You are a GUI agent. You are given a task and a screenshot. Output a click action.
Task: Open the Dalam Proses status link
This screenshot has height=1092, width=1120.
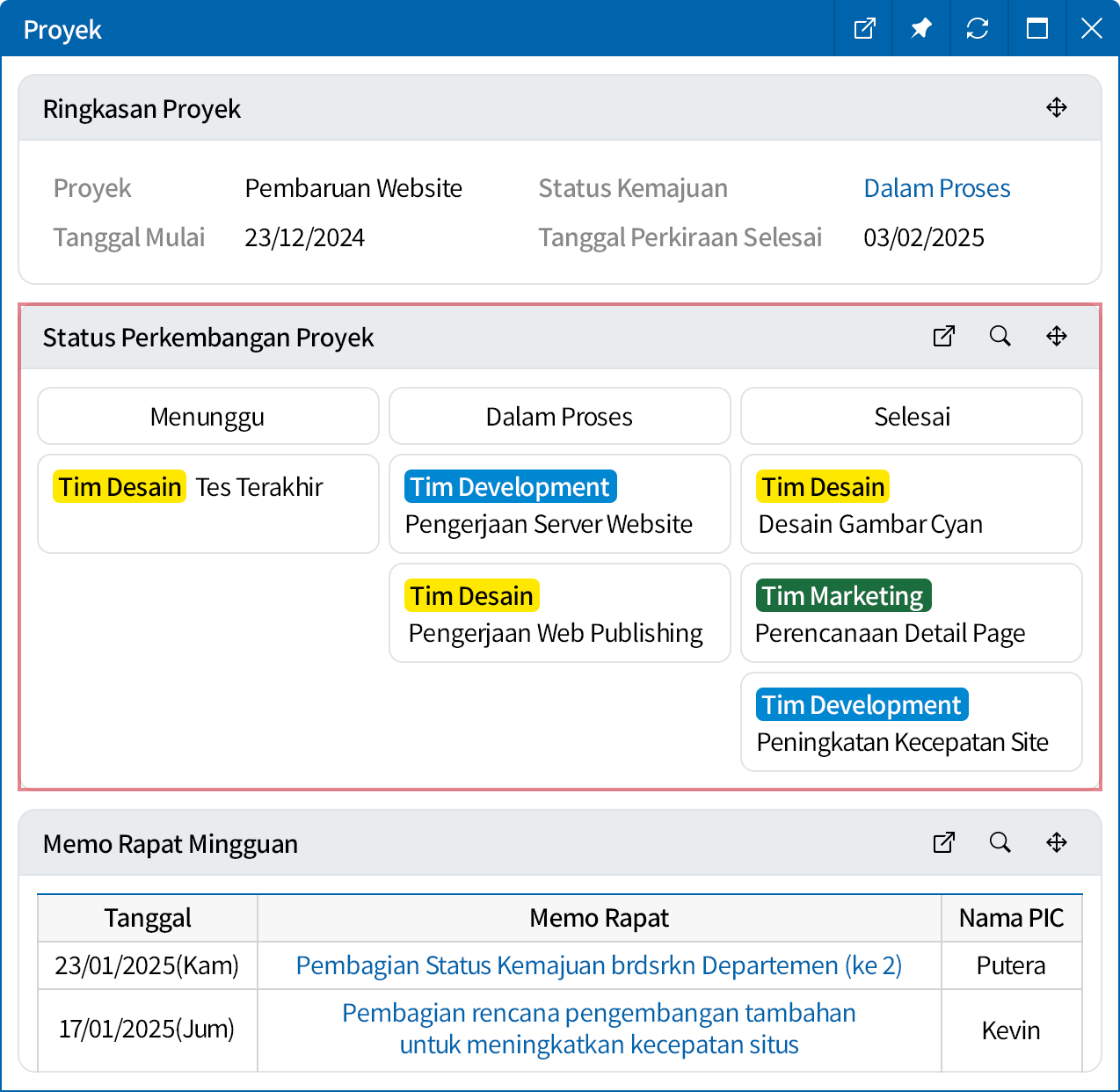click(937, 188)
